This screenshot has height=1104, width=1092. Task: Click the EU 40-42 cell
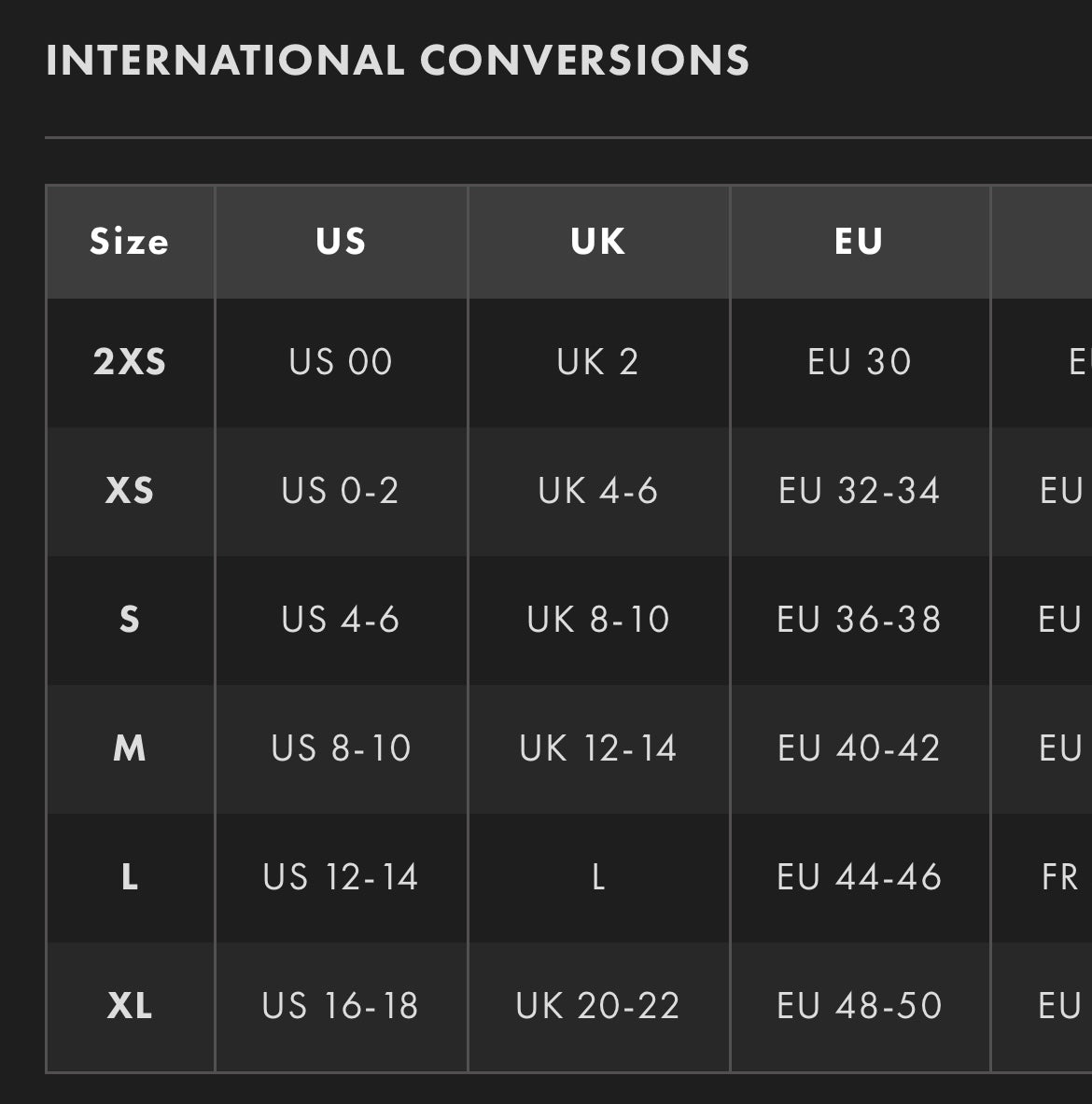click(x=859, y=748)
